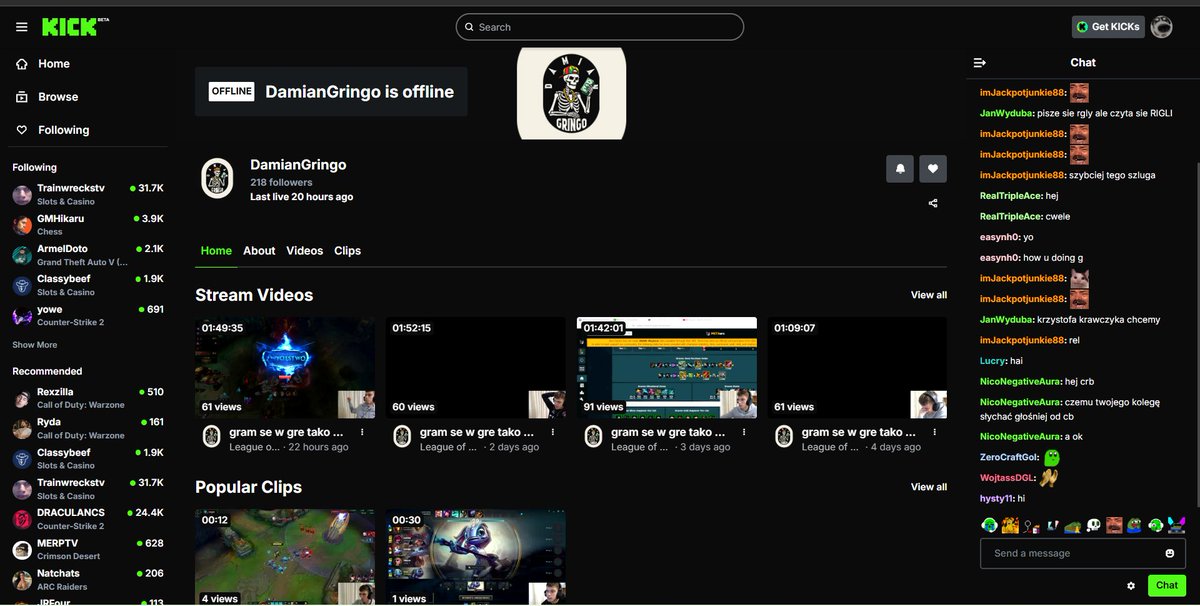Insert the fire emote in chat bar
1200x606 pixels.
coord(1011,525)
